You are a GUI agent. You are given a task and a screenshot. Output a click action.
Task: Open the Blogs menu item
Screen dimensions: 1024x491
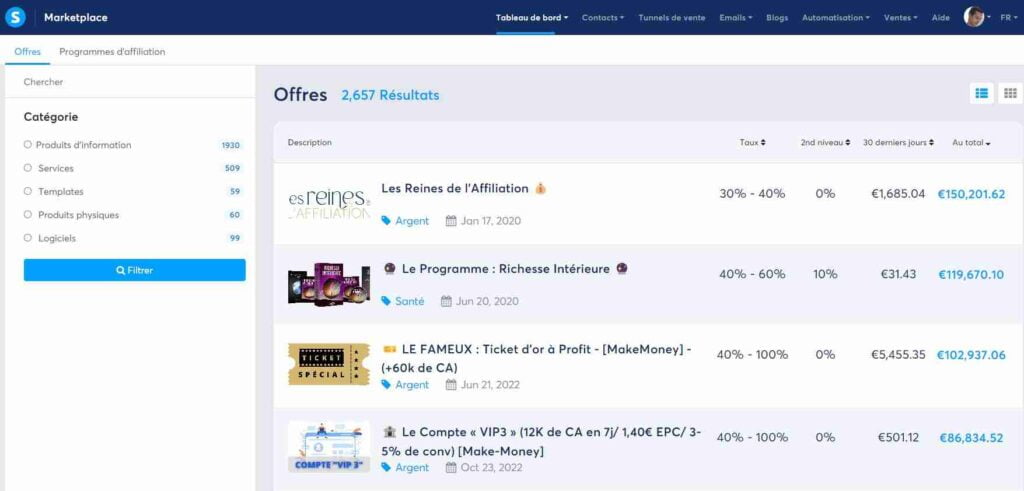[x=776, y=18]
